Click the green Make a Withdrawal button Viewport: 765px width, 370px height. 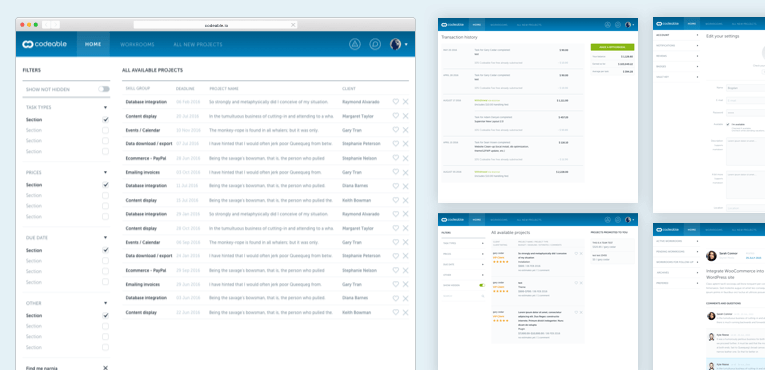pos(612,47)
